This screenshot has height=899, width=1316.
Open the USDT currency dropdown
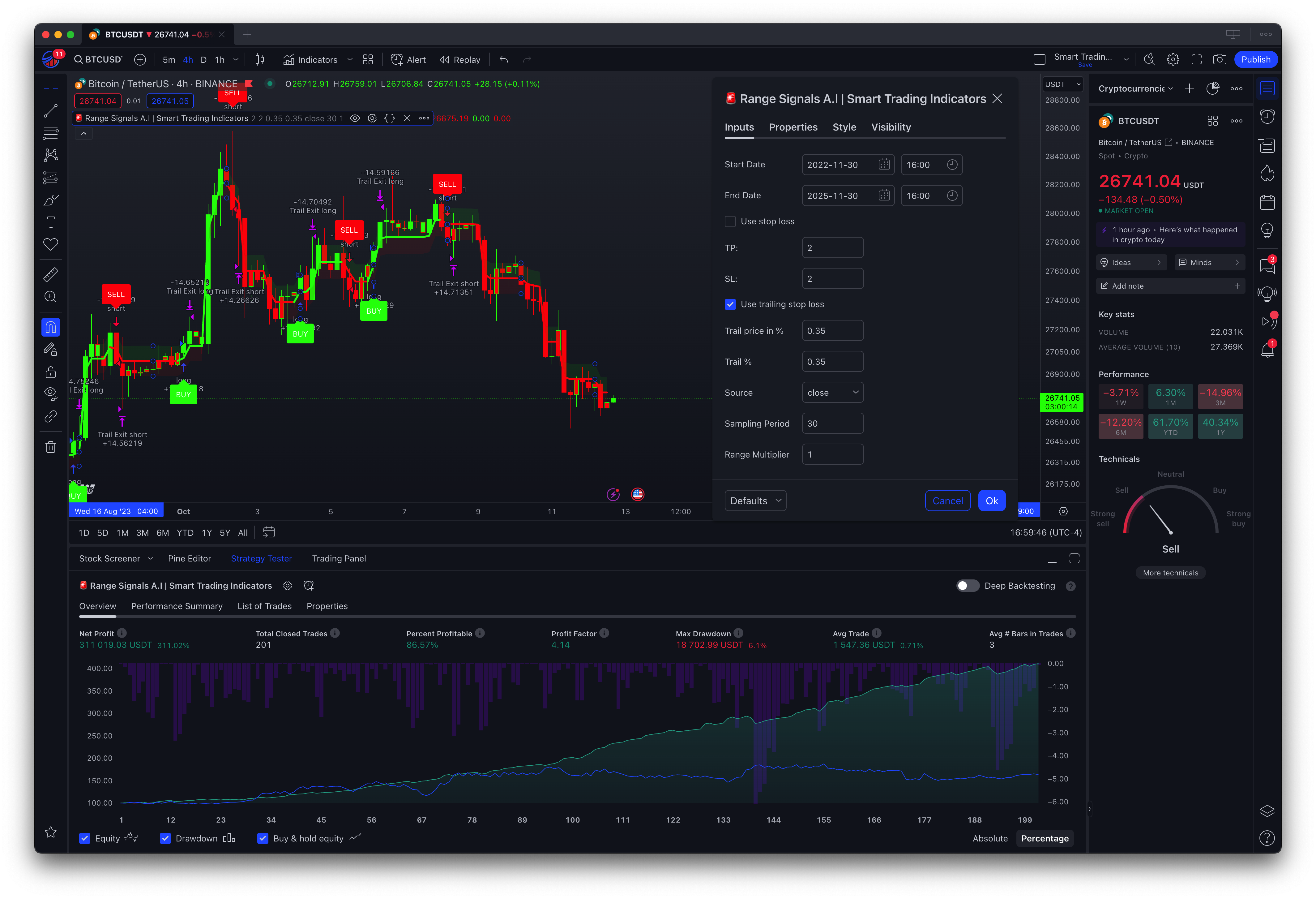point(1062,84)
